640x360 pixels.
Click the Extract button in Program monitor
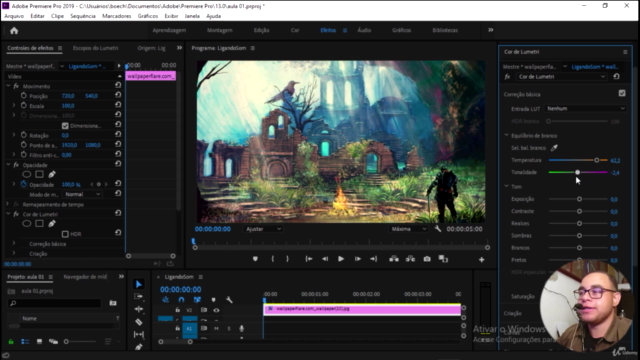[410, 259]
